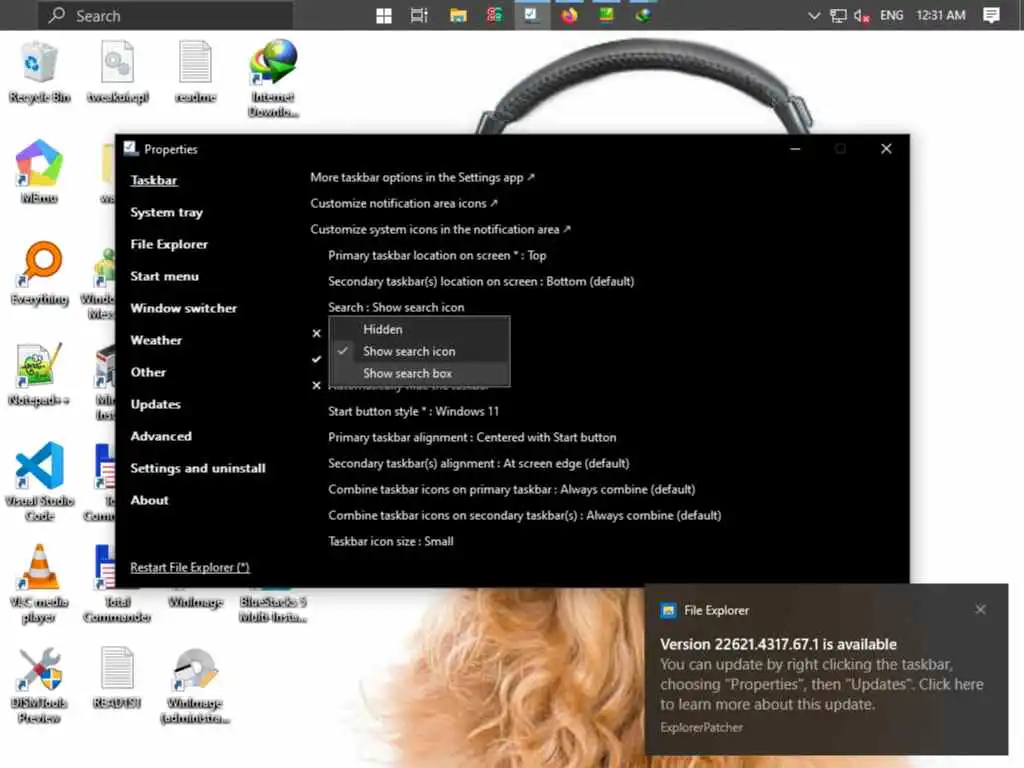Switch to the File Explorer section
Viewport: 1024px width, 768px height.
click(x=169, y=244)
